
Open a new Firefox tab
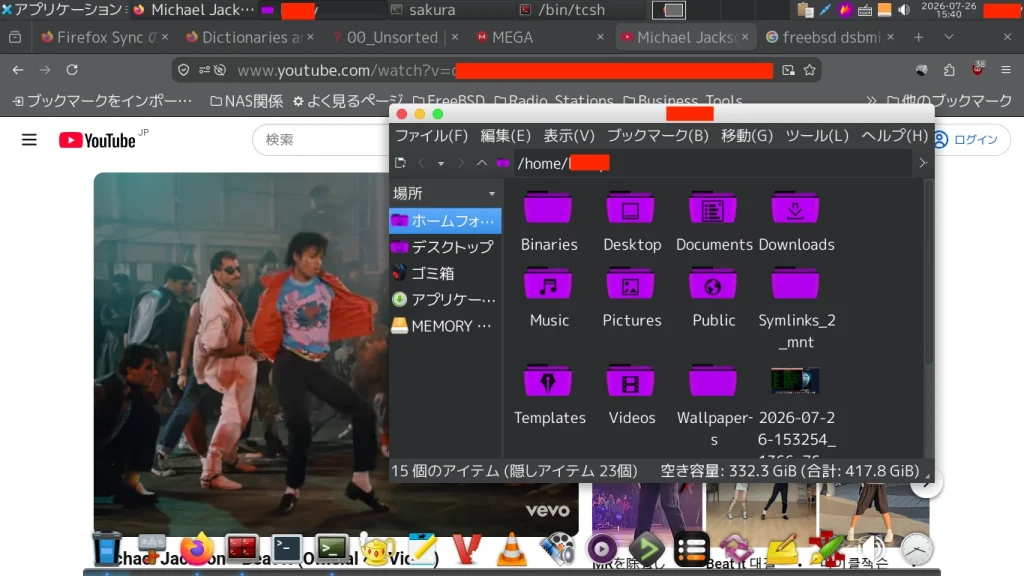point(919,37)
